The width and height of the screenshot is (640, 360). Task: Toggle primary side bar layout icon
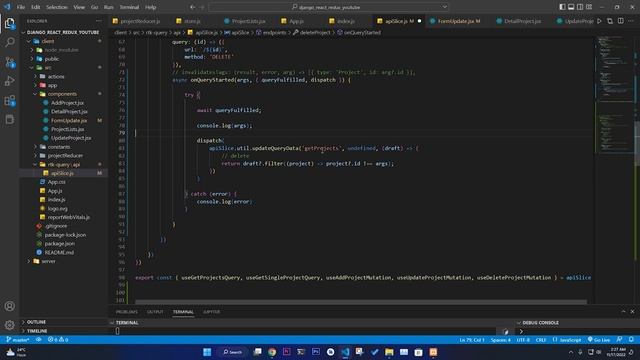click(562, 7)
